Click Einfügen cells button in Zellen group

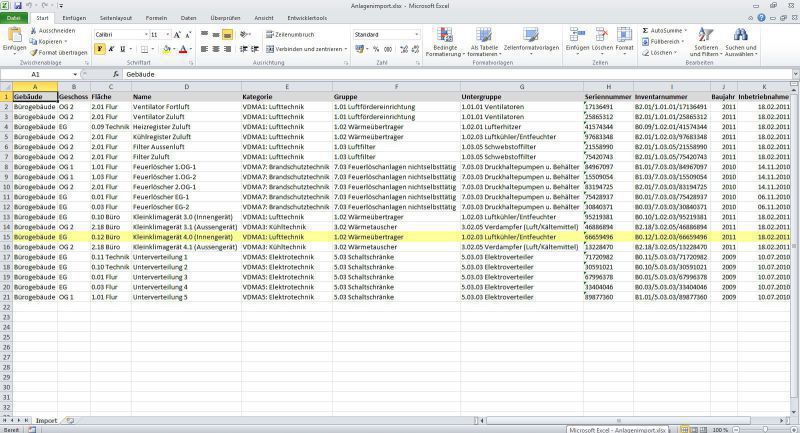pyautogui.click(x=577, y=40)
